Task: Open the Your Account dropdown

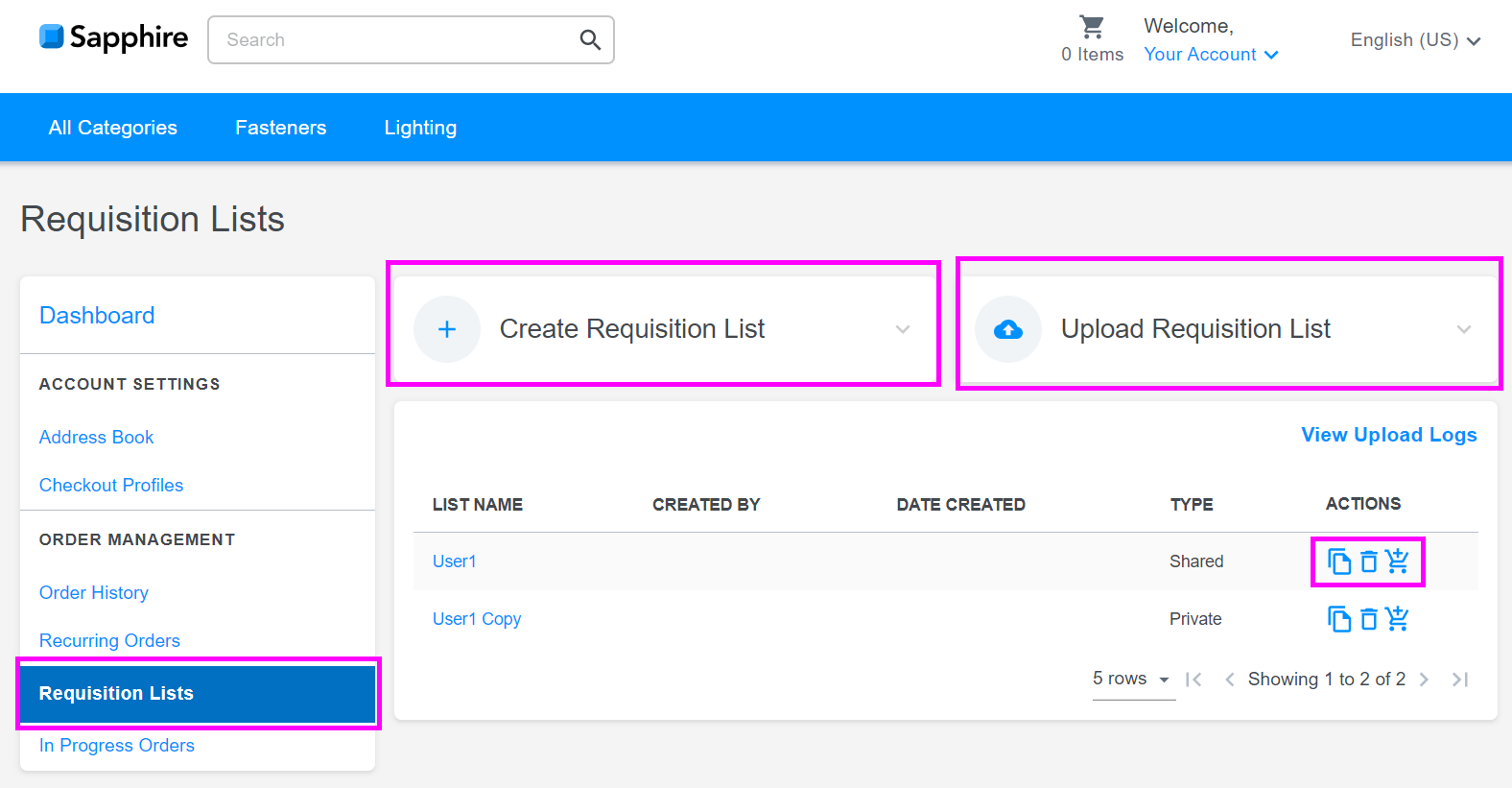Action: pyautogui.click(x=1211, y=55)
